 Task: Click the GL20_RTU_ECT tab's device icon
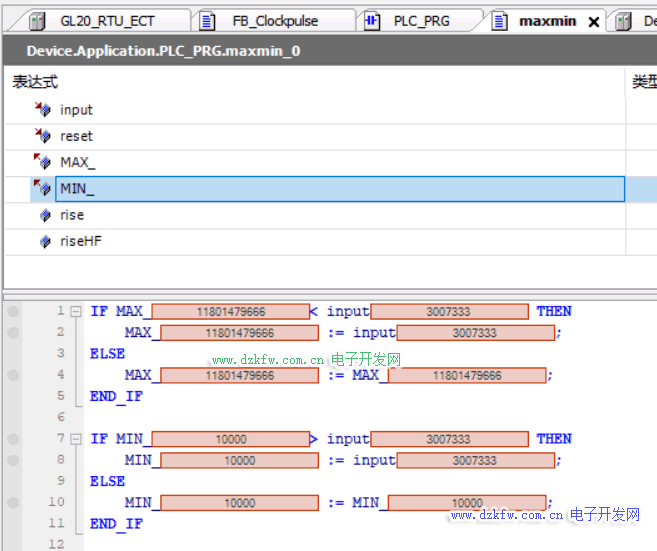(x=38, y=21)
